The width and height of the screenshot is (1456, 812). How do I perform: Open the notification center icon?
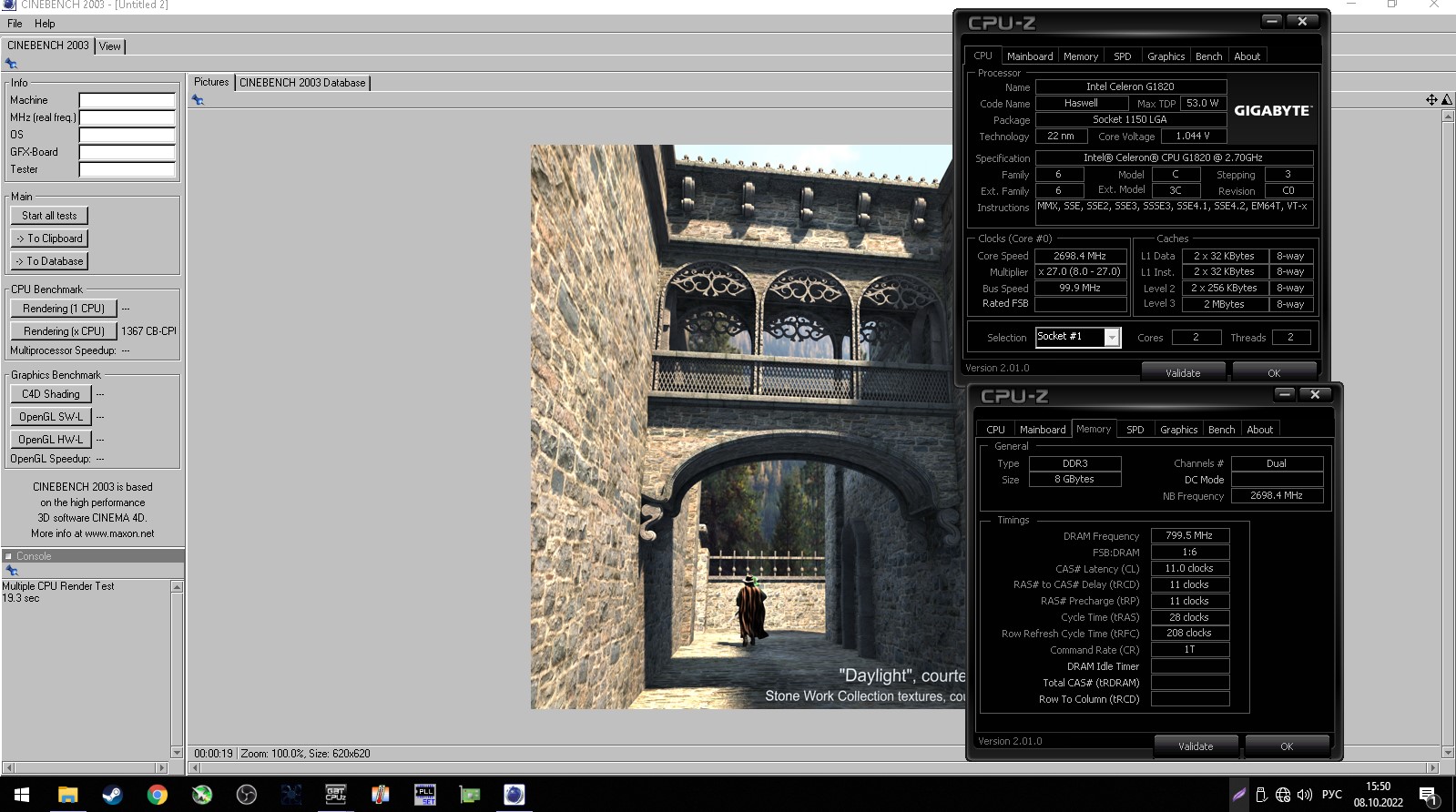(x=1429, y=797)
